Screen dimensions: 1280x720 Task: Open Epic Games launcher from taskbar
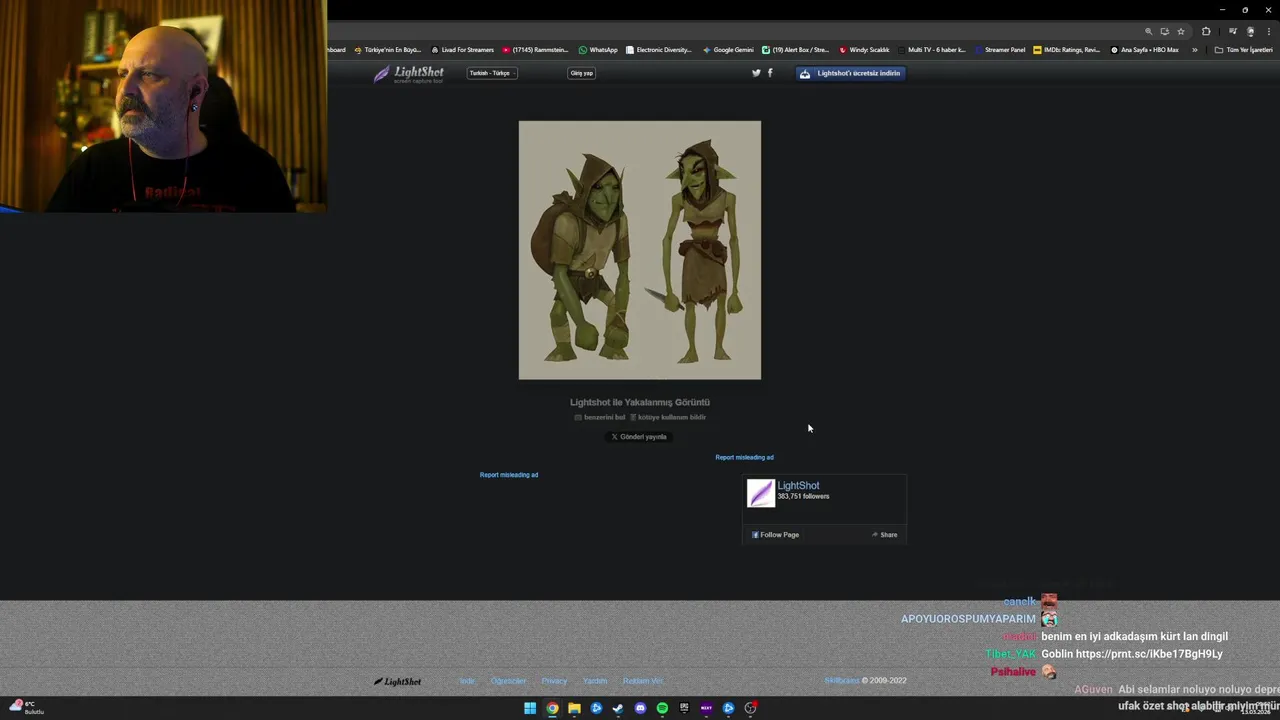(x=684, y=708)
